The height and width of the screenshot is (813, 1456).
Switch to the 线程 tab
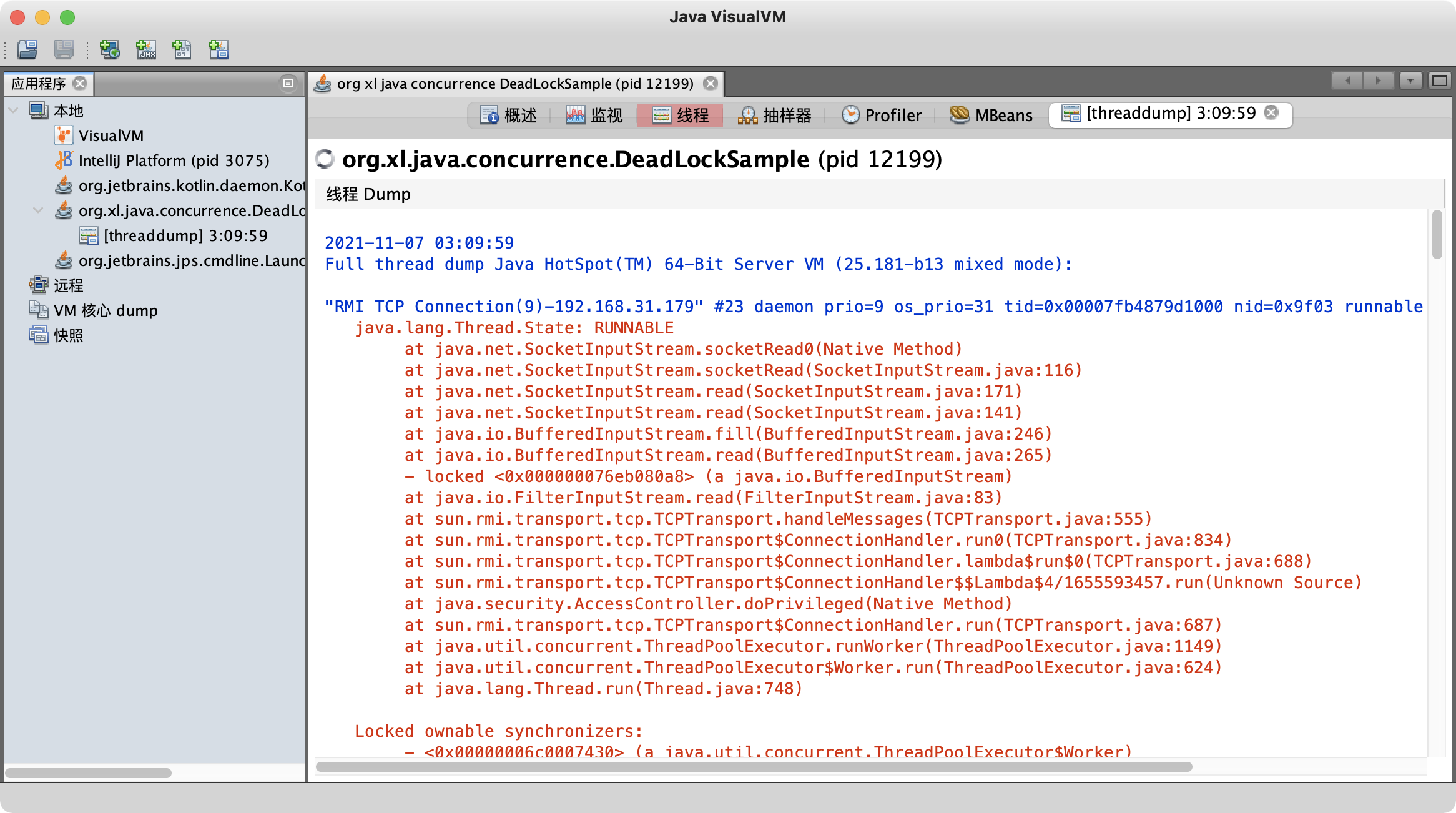[x=681, y=115]
